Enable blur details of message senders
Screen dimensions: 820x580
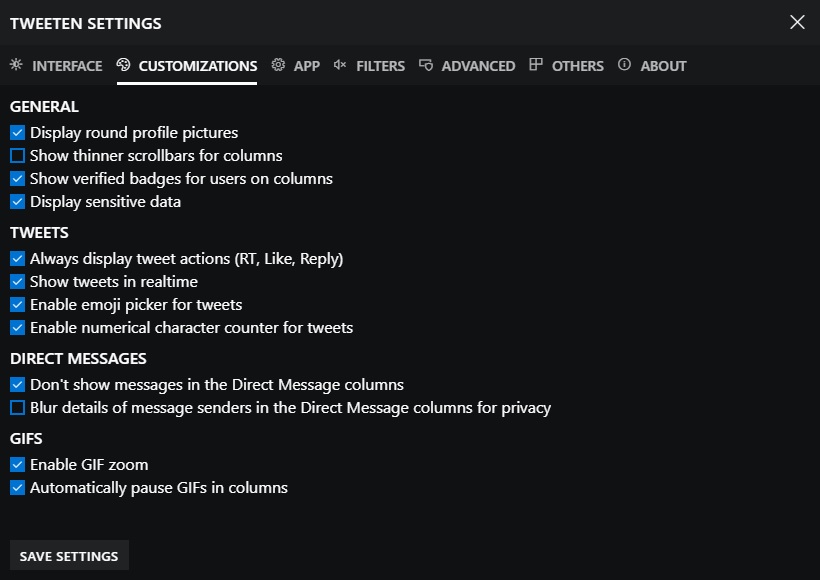pos(17,407)
